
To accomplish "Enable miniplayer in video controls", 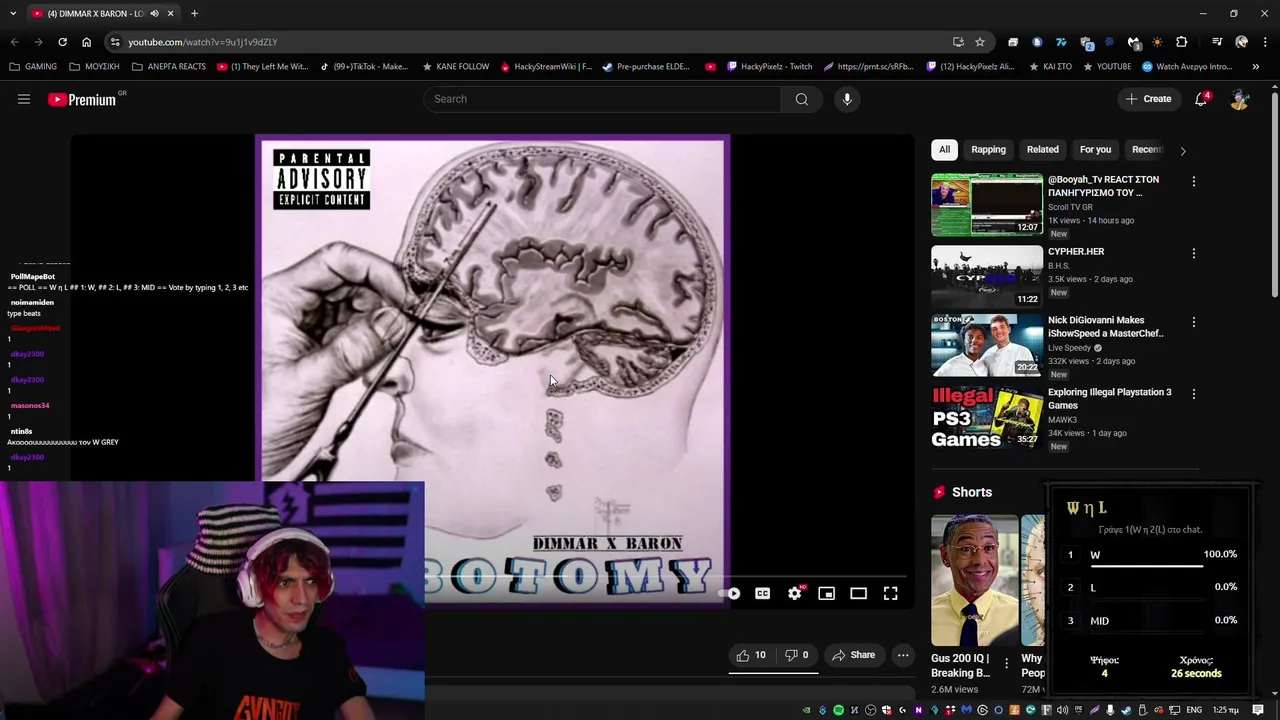I will click(x=826, y=594).
